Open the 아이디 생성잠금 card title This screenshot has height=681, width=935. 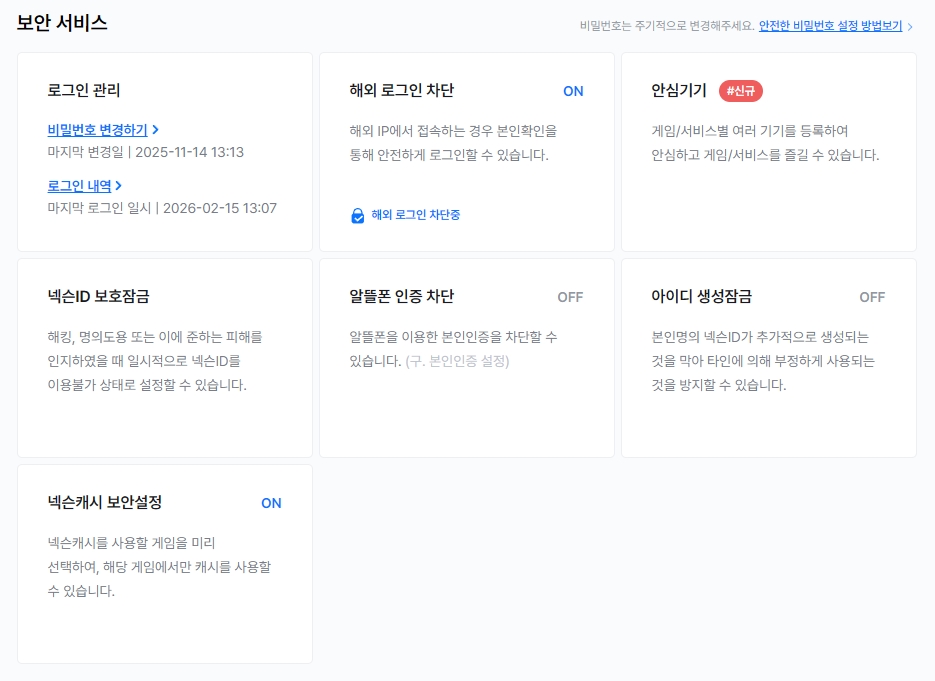[701, 296]
